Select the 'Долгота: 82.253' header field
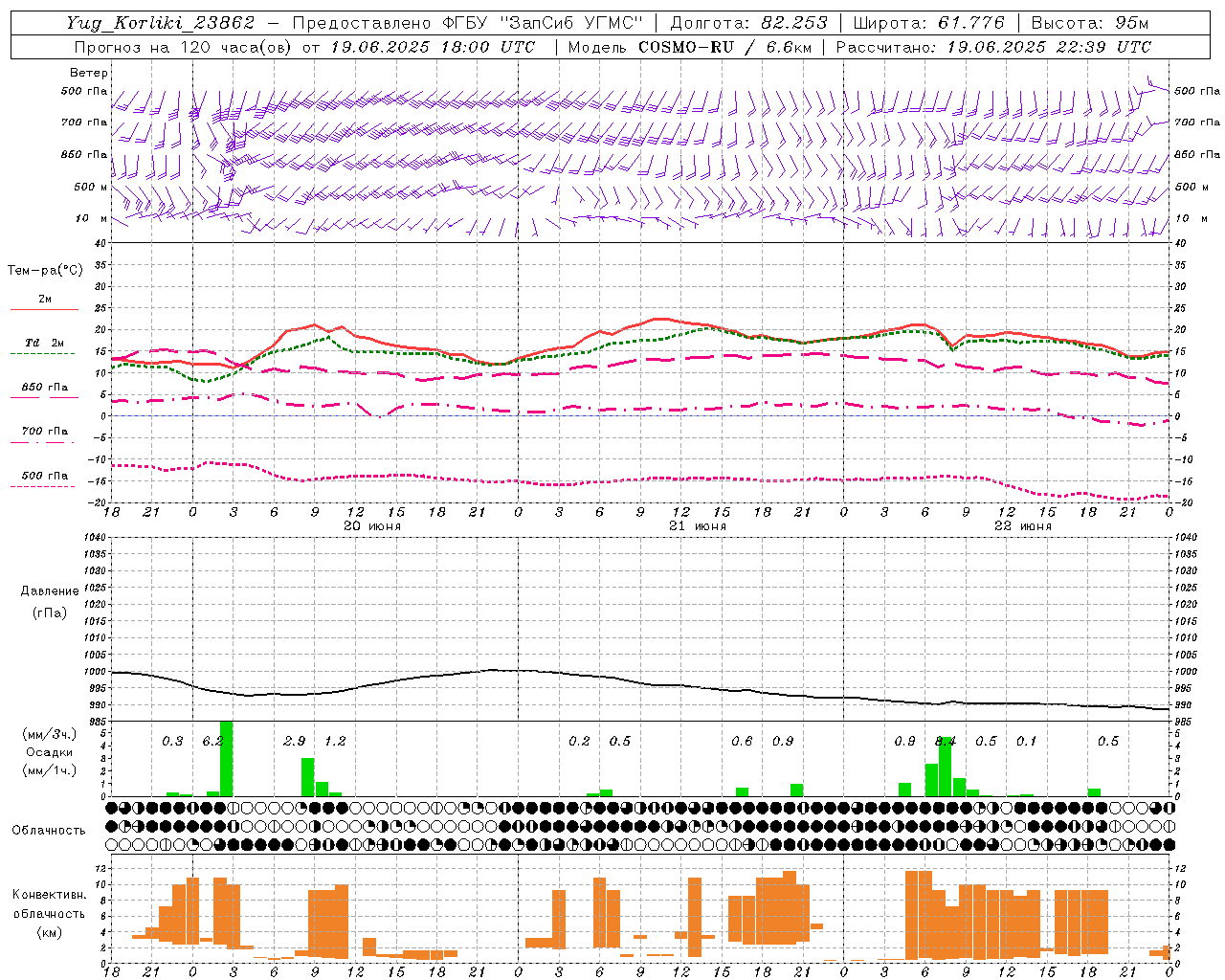The height and width of the screenshot is (980, 1225). [748, 23]
